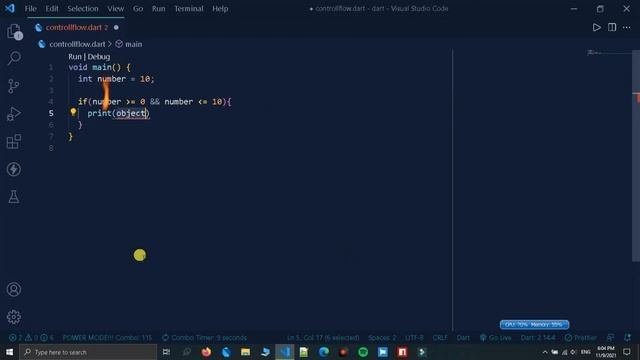This screenshot has height=360, width=640.
Task: Open the View menu
Action: click(x=116, y=9)
